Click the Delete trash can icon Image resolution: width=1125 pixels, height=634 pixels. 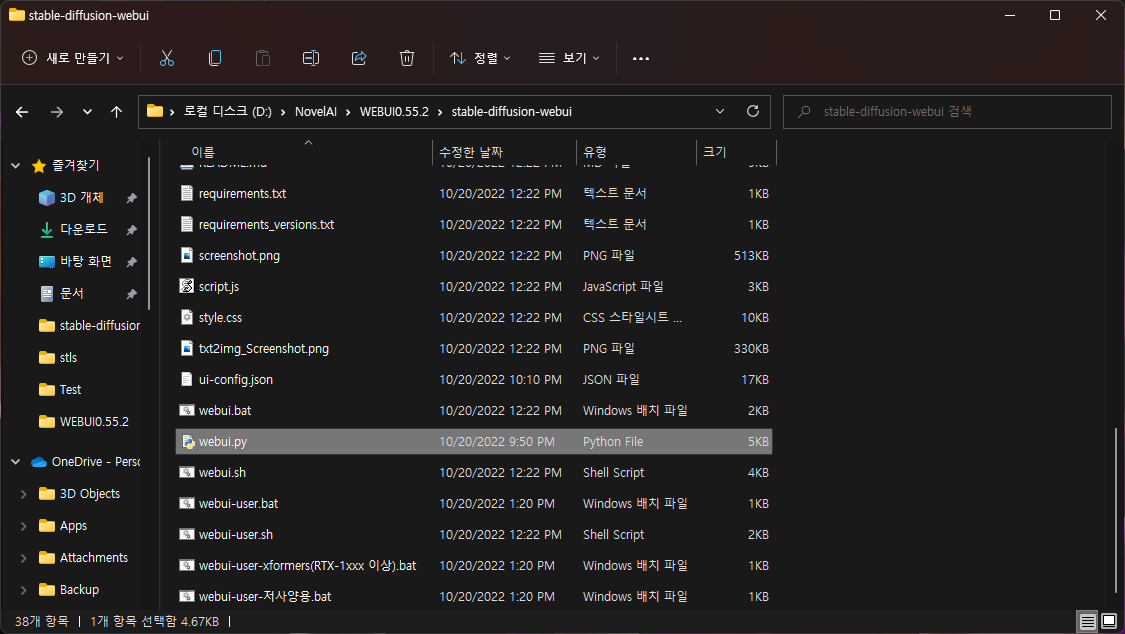pos(407,58)
